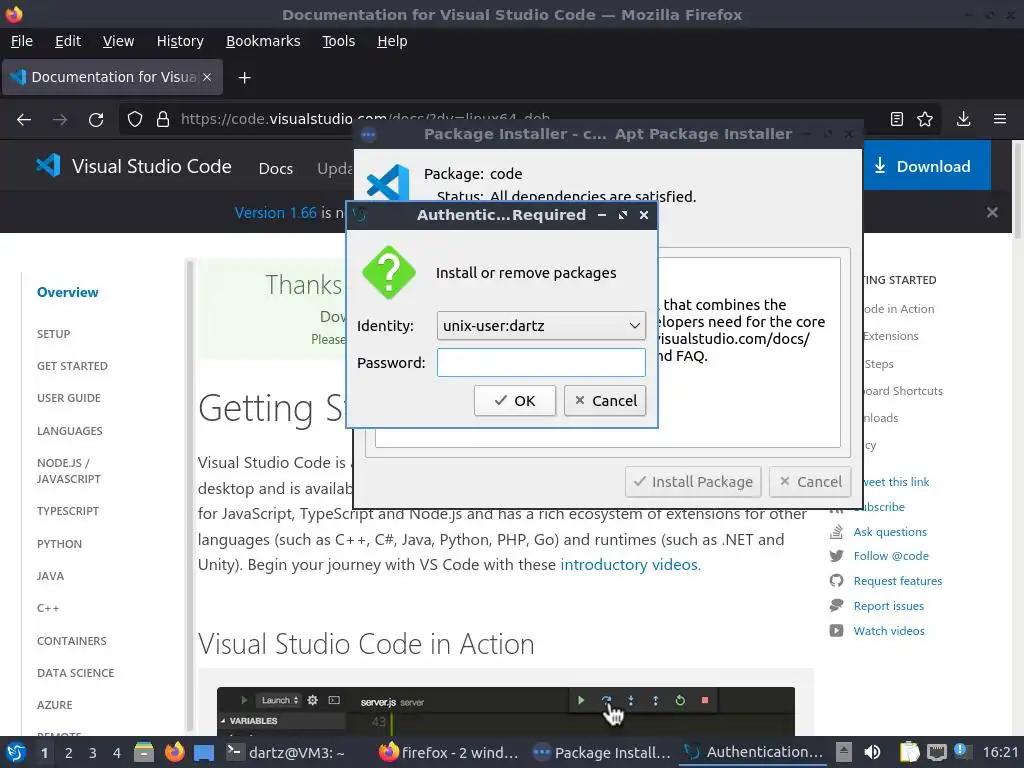Image resolution: width=1024 pixels, height=768 pixels.
Task: Open file manager icon in taskbar
Action: tap(144, 752)
